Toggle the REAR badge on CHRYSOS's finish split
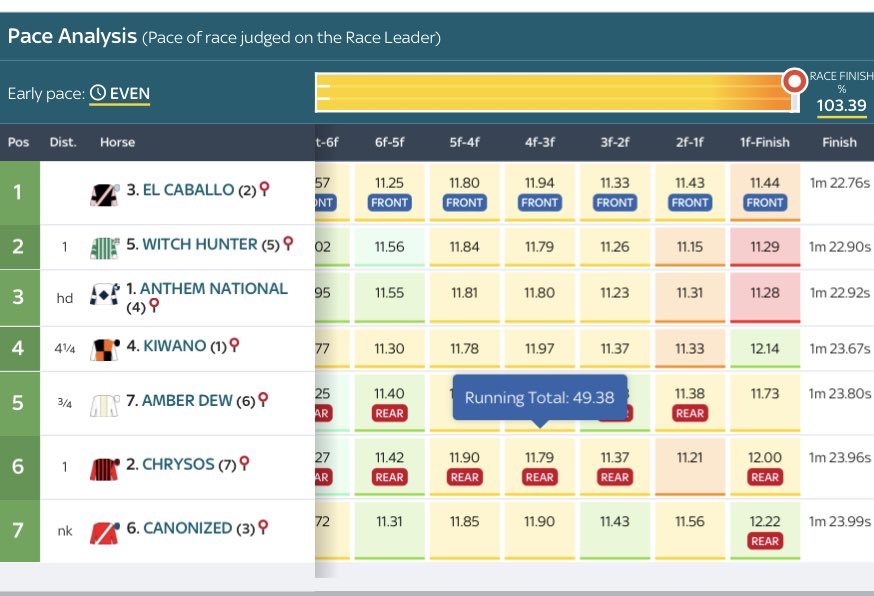This screenshot has height=596, width=874. coord(764,477)
